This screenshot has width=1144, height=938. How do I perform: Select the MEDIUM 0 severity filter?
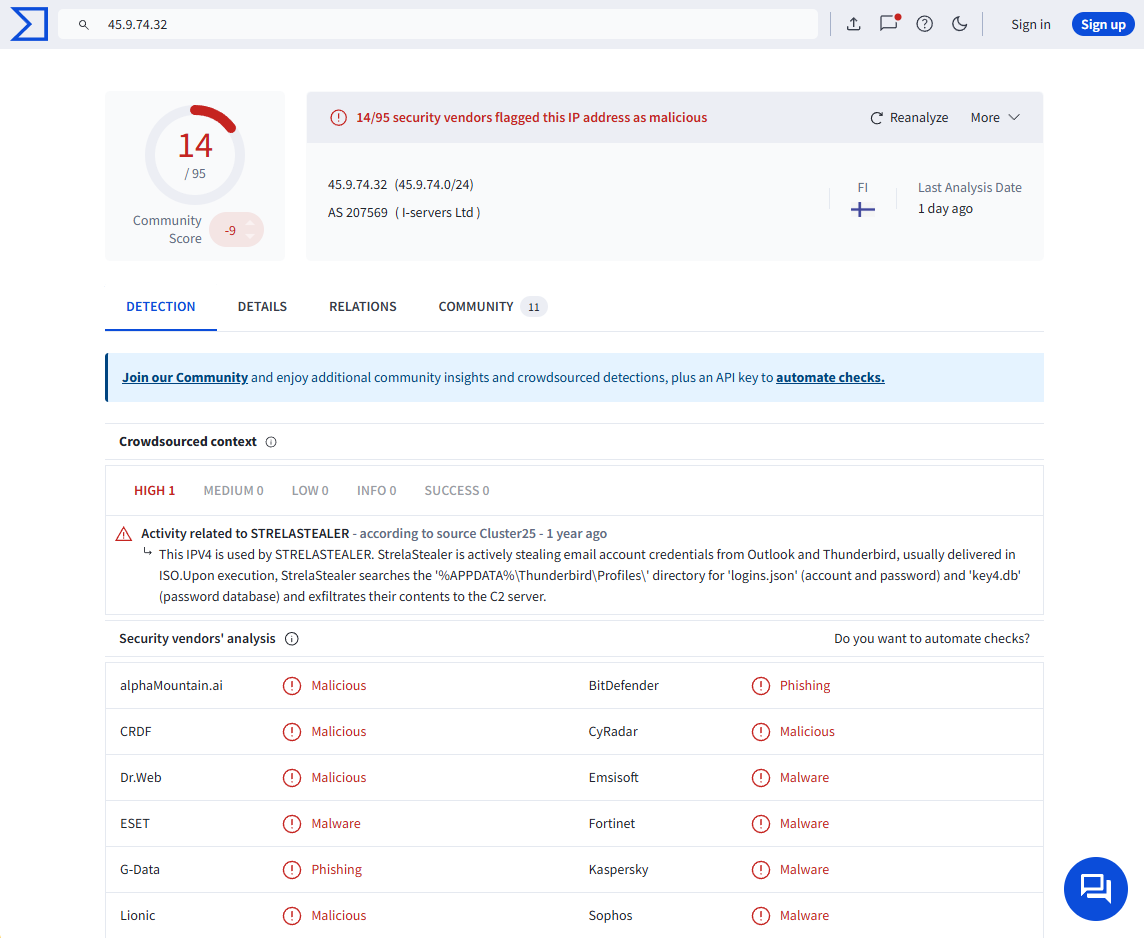coord(233,490)
